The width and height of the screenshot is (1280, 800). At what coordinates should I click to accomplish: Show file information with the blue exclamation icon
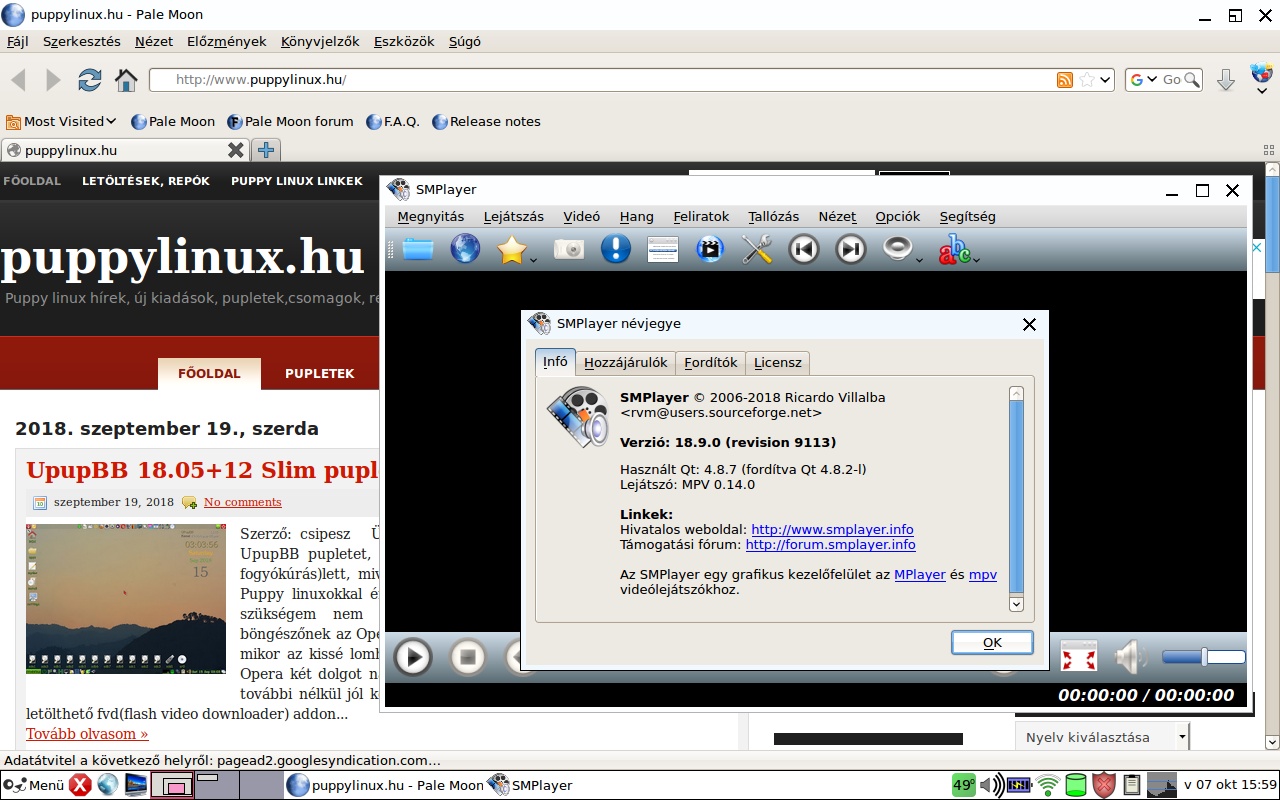coord(616,249)
